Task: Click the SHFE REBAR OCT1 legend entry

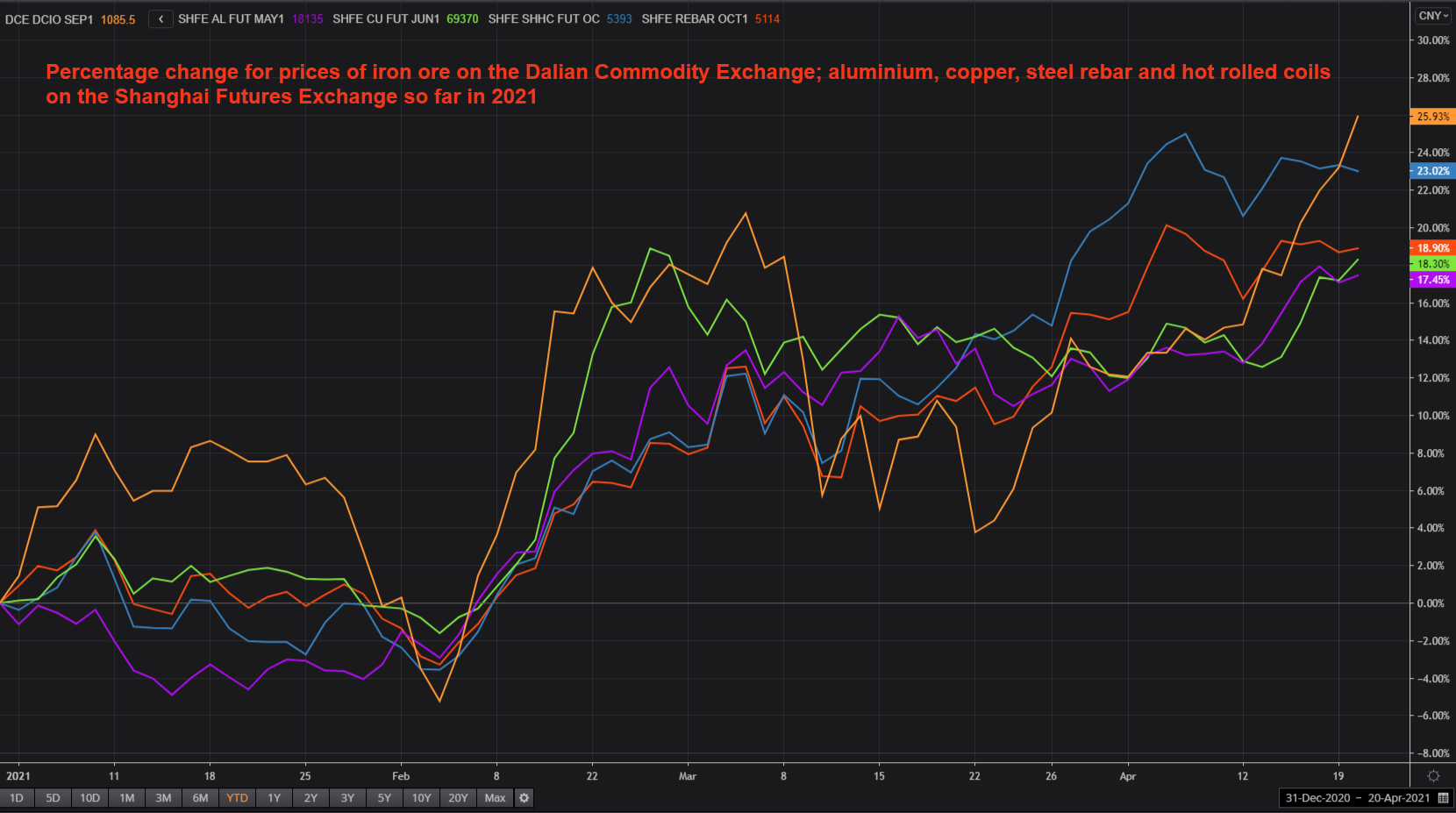Action: click(694, 18)
